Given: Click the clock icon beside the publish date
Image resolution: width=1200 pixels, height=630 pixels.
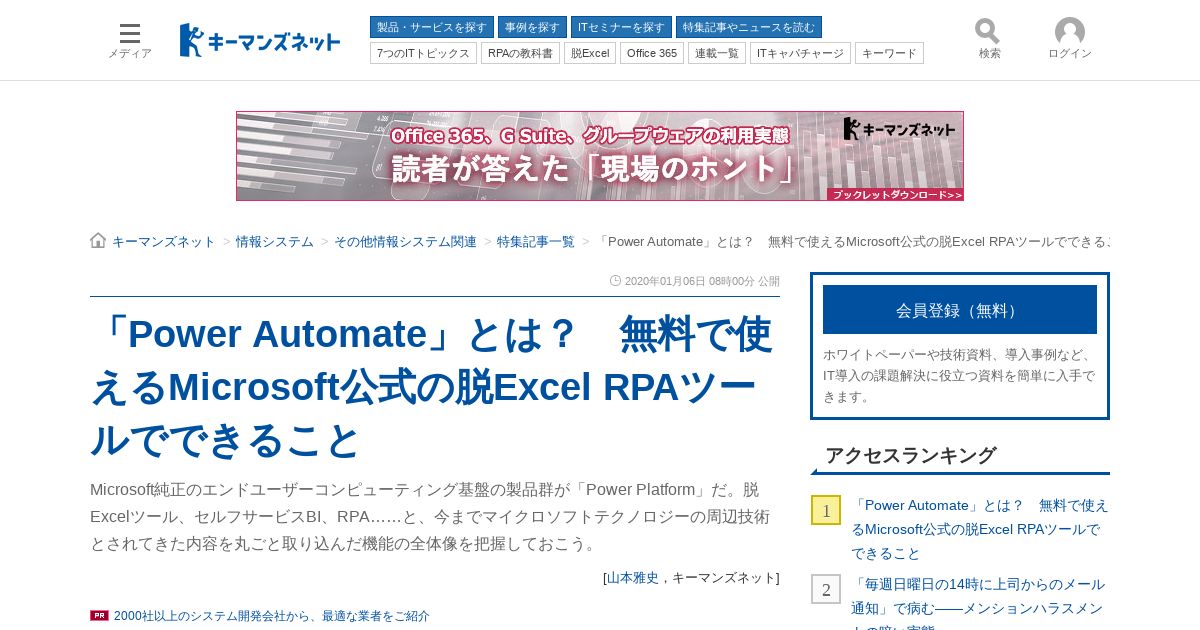Looking at the screenshot, I should click(x=615, y=281).
